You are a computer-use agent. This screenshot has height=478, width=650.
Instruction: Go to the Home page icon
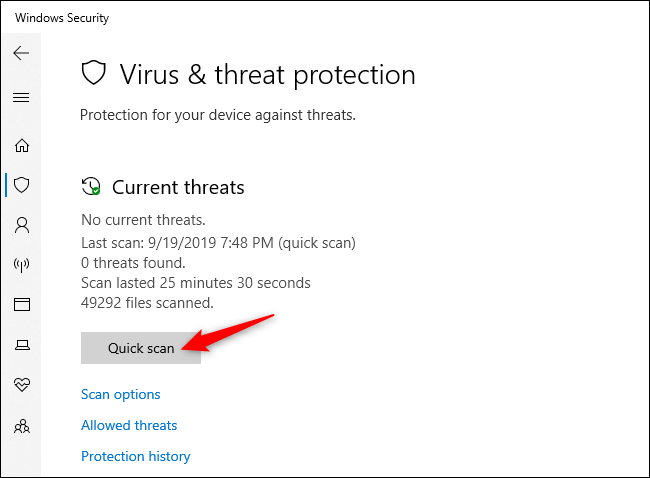click(21, 145)
